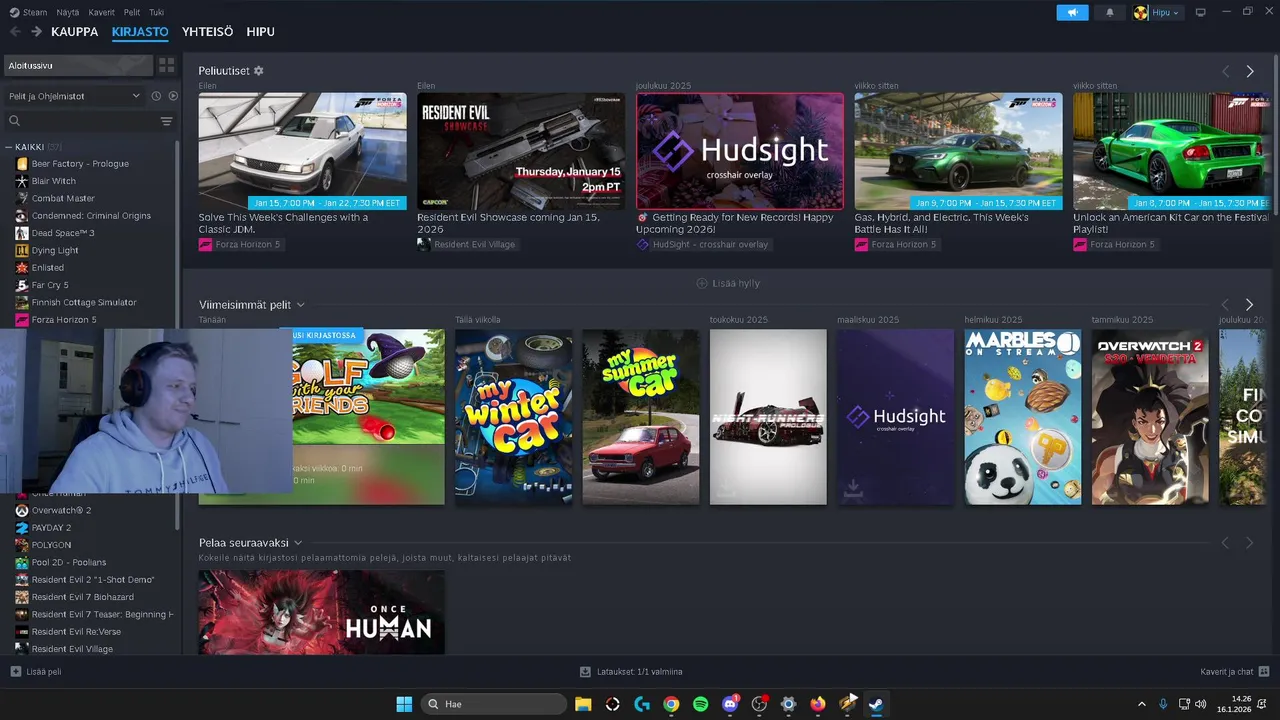The image size is (1280, 720).
Task: Show next Peliuutiset news items
Action: 1249,71
